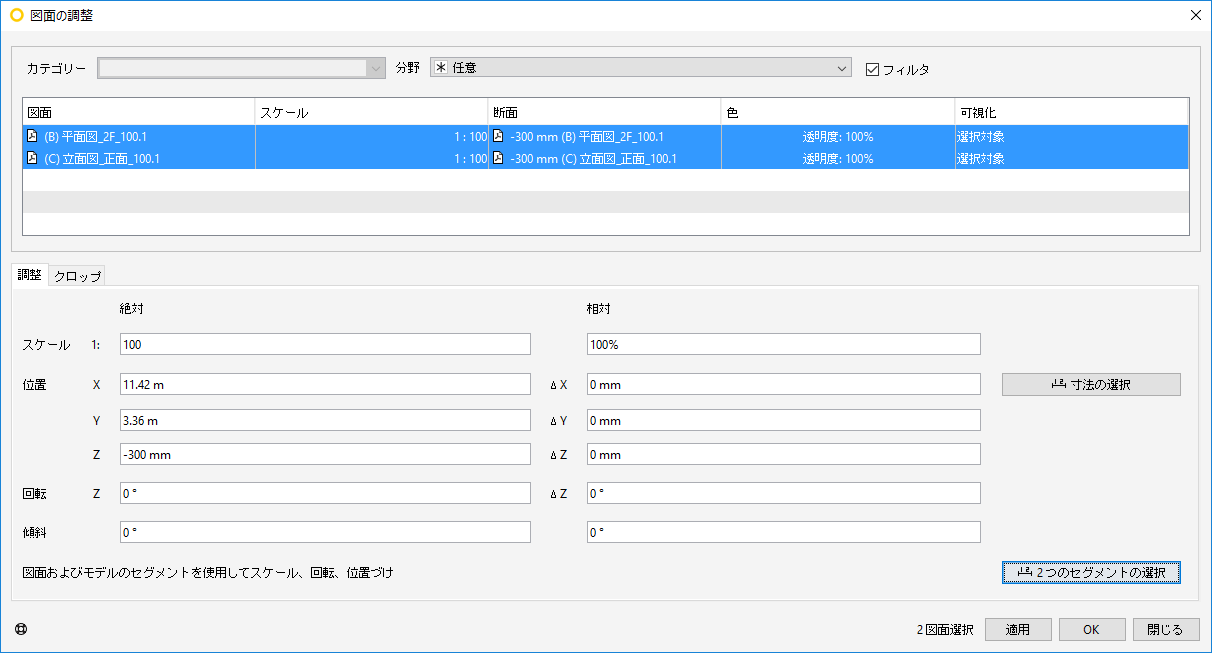Click 透明度: 100% cell of 平面図_2F row
The image size is (1212, 653).
coord(838,136)
